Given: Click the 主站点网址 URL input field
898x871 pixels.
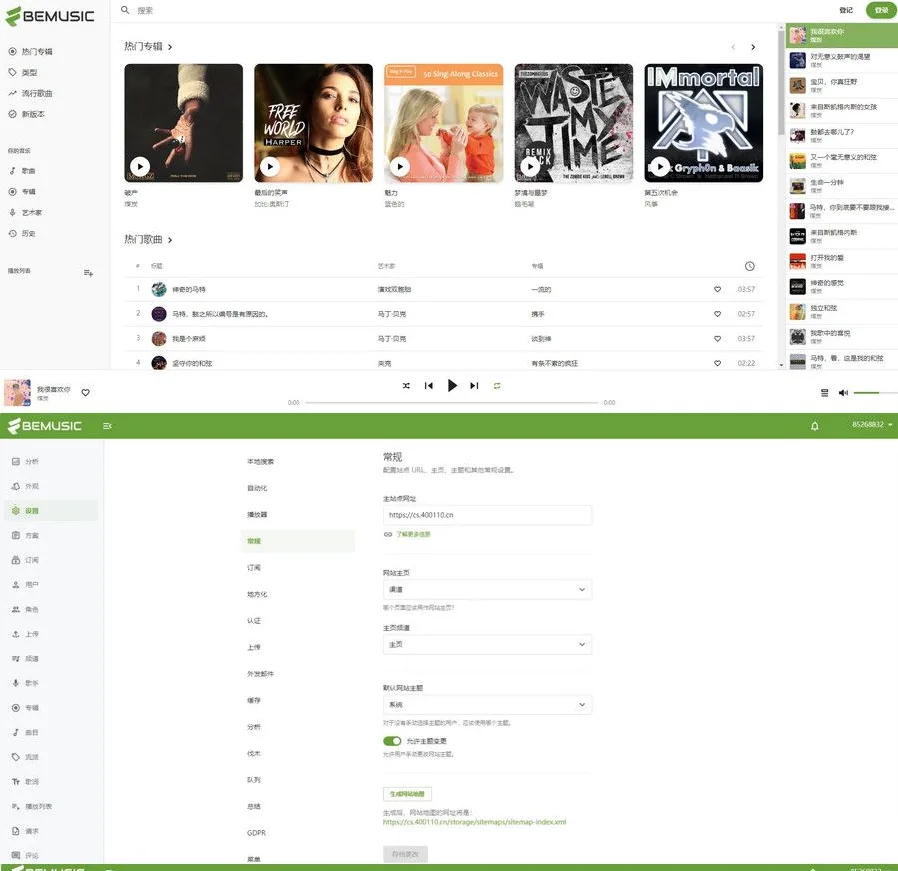Looking at the screenshot, I should [487, 515].
